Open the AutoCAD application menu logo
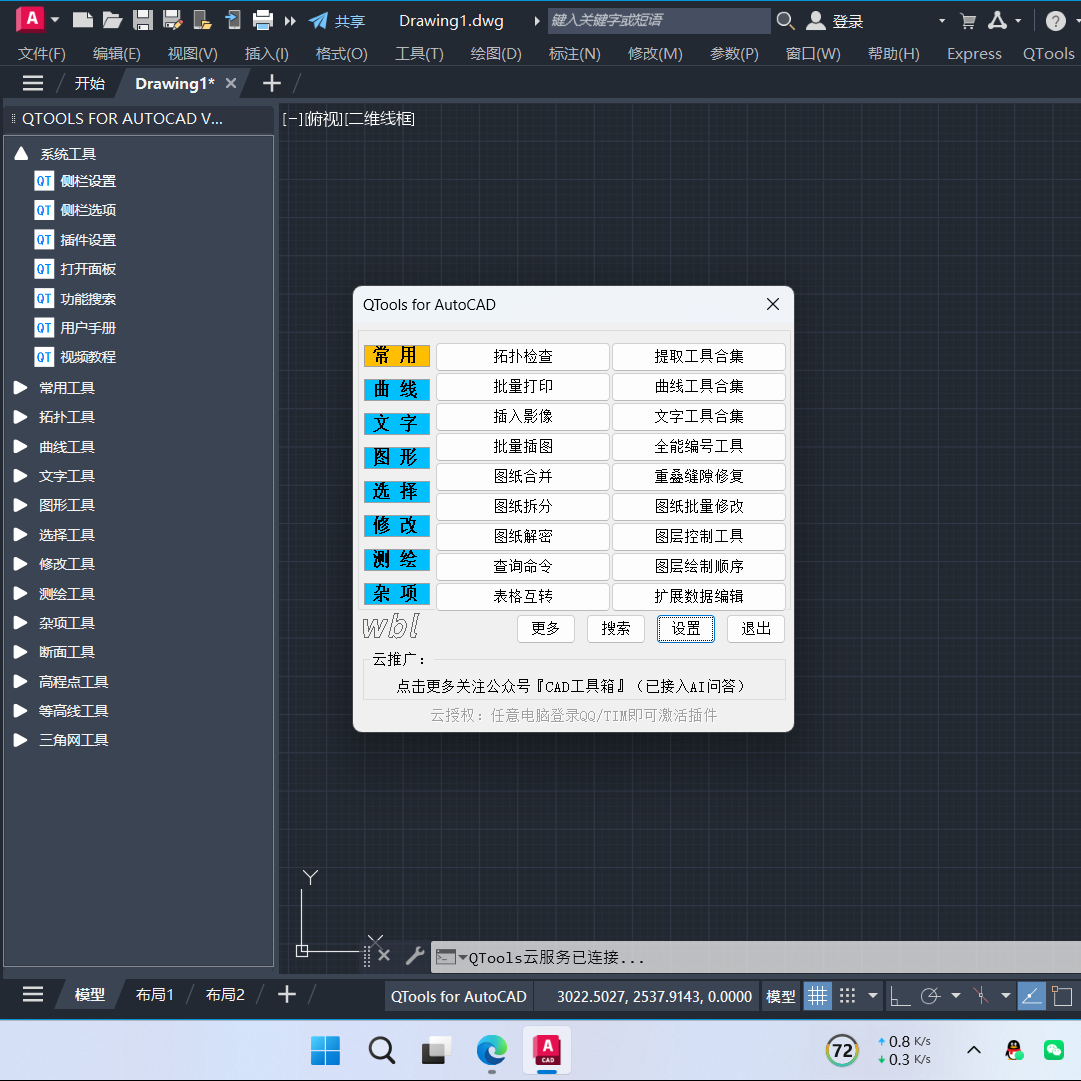 (x=32, y=19)
